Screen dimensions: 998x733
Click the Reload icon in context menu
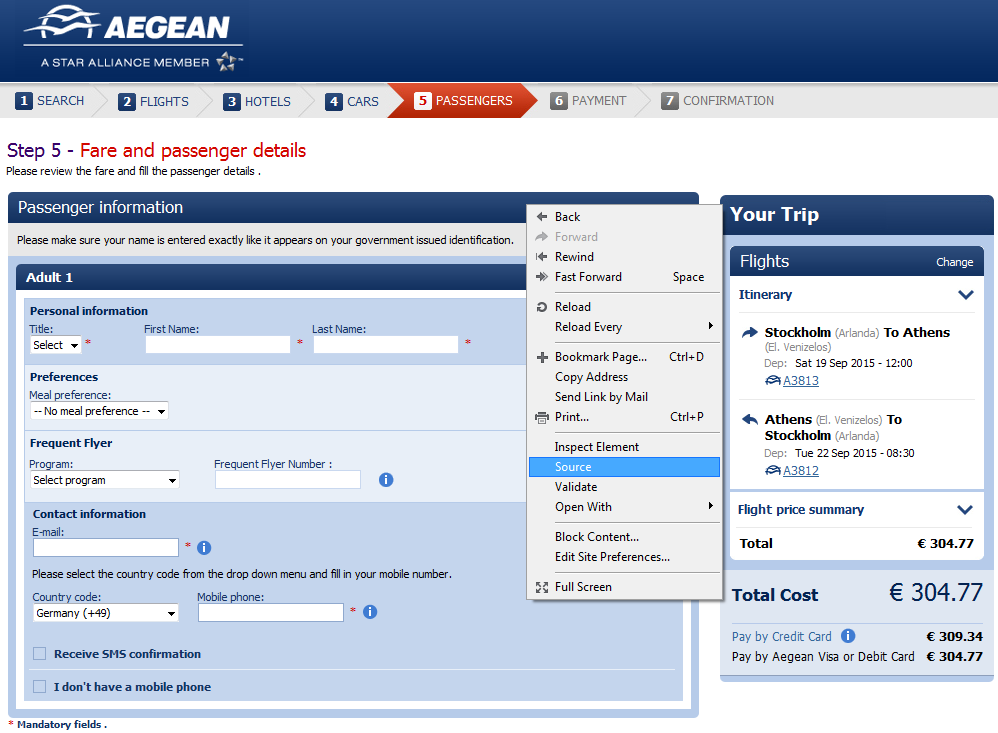[x=542, y=307]
